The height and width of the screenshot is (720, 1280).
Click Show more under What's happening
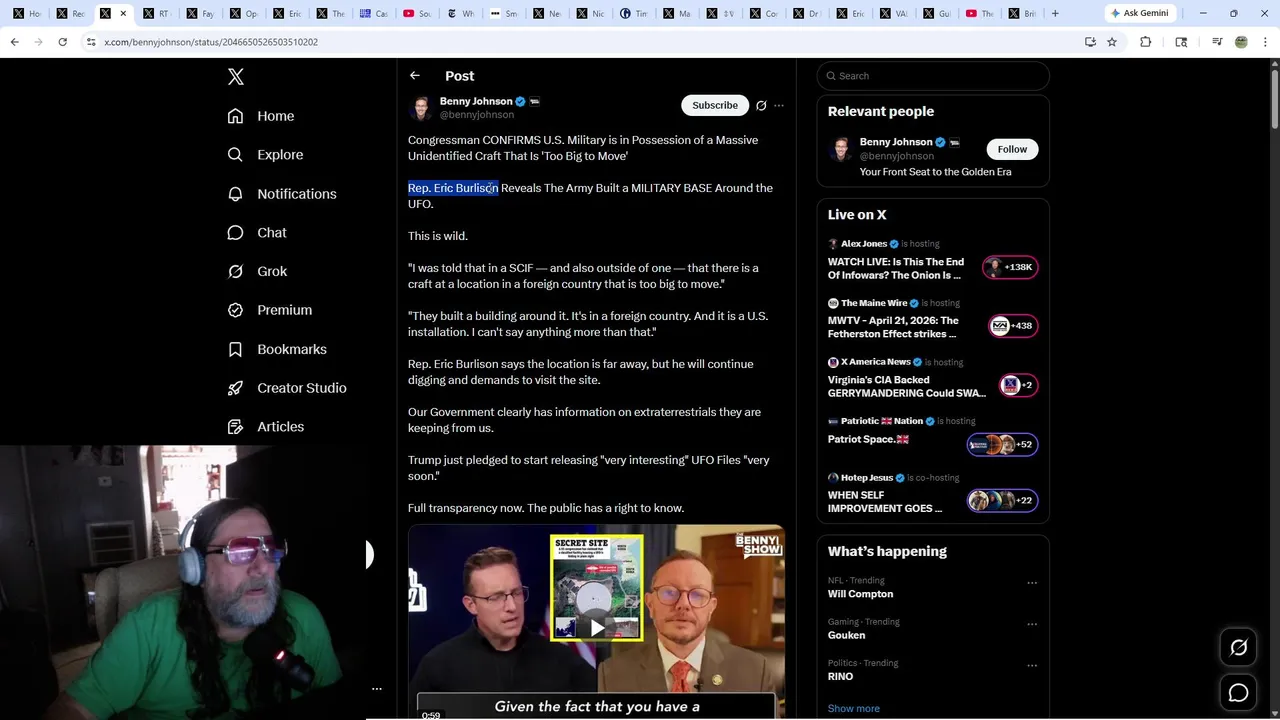[x=854, y=708]
